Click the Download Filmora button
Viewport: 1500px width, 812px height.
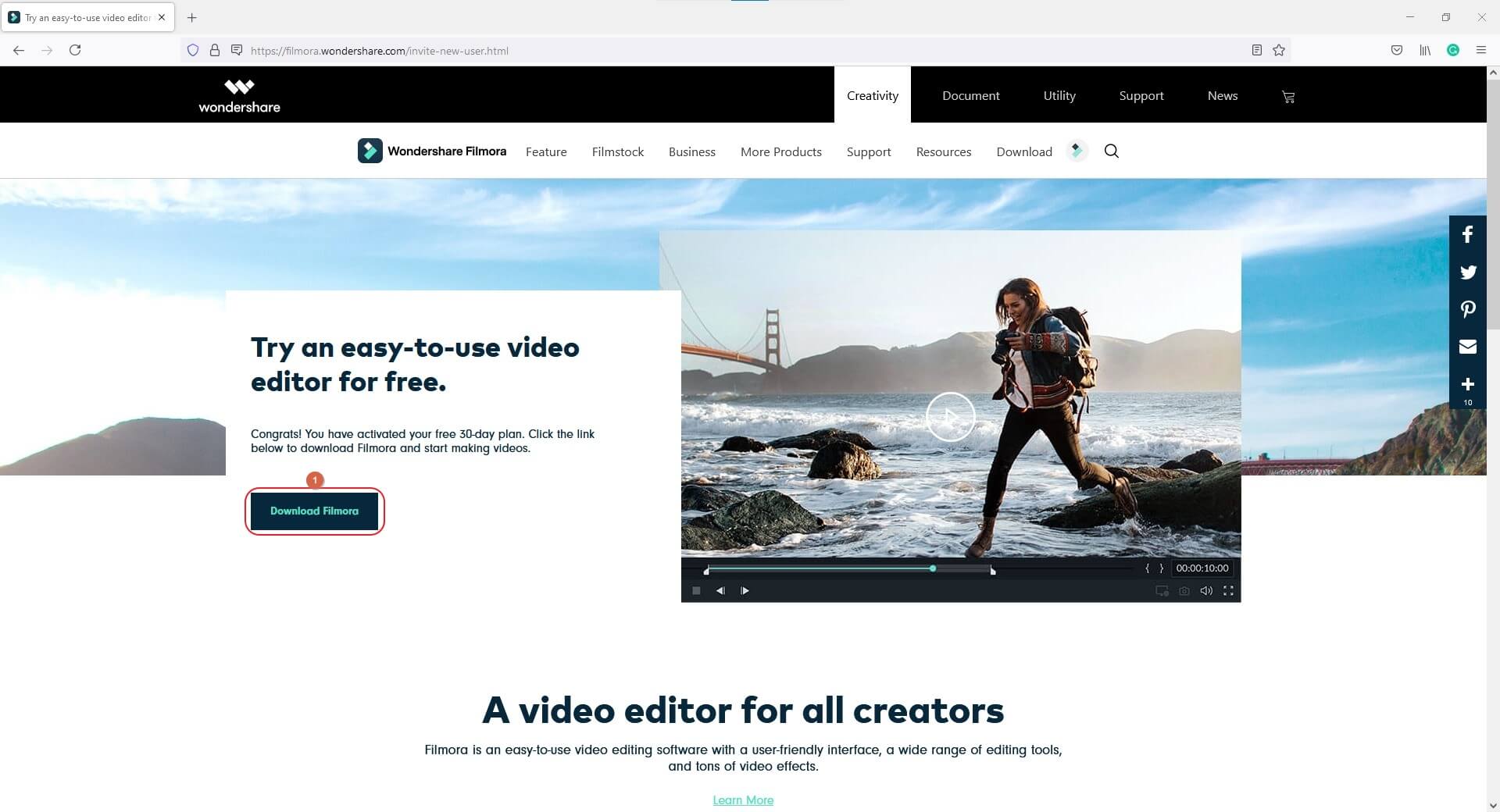click(x=314, y=511)
